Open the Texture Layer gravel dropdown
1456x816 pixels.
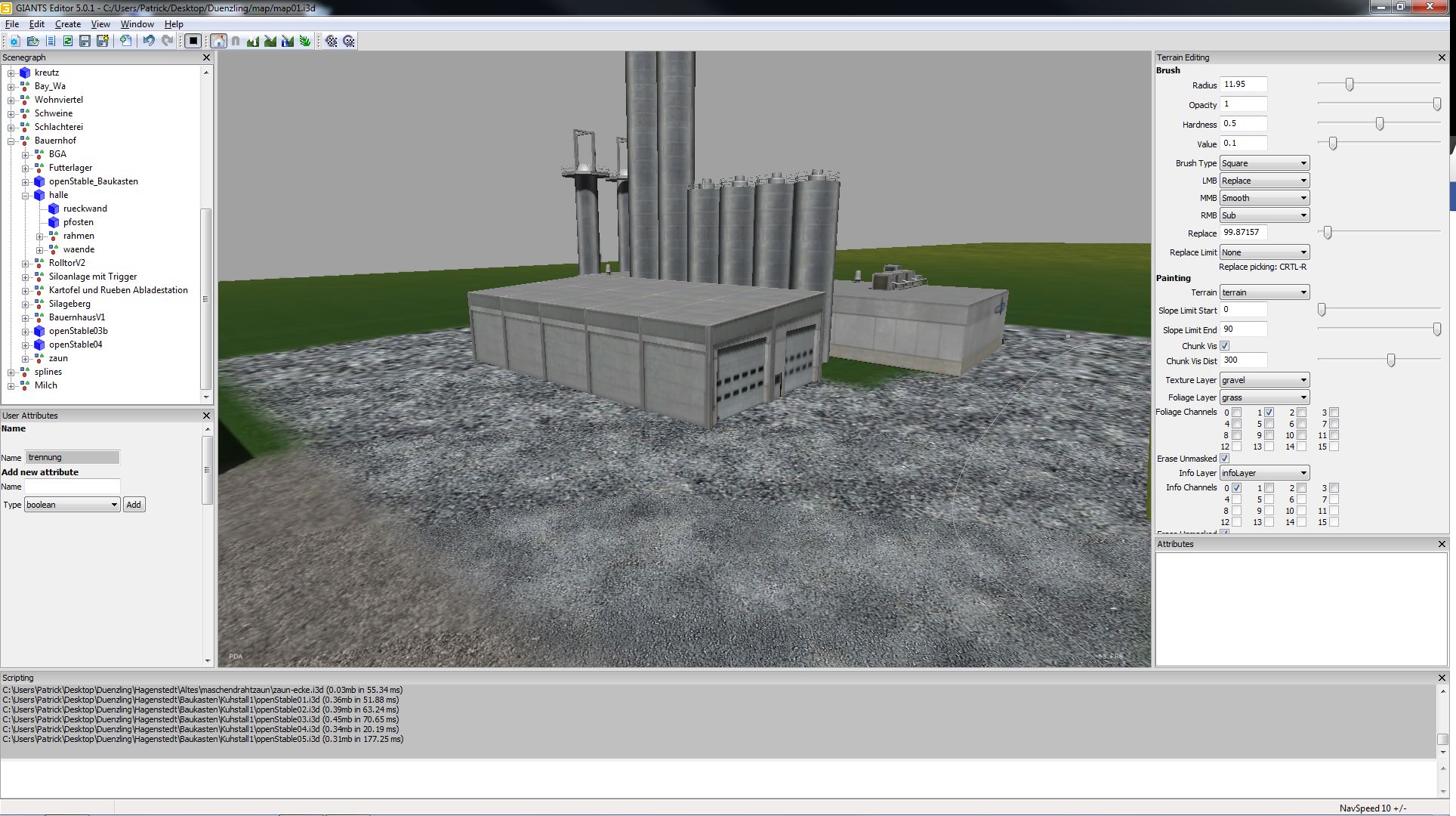click(1264, 380)
